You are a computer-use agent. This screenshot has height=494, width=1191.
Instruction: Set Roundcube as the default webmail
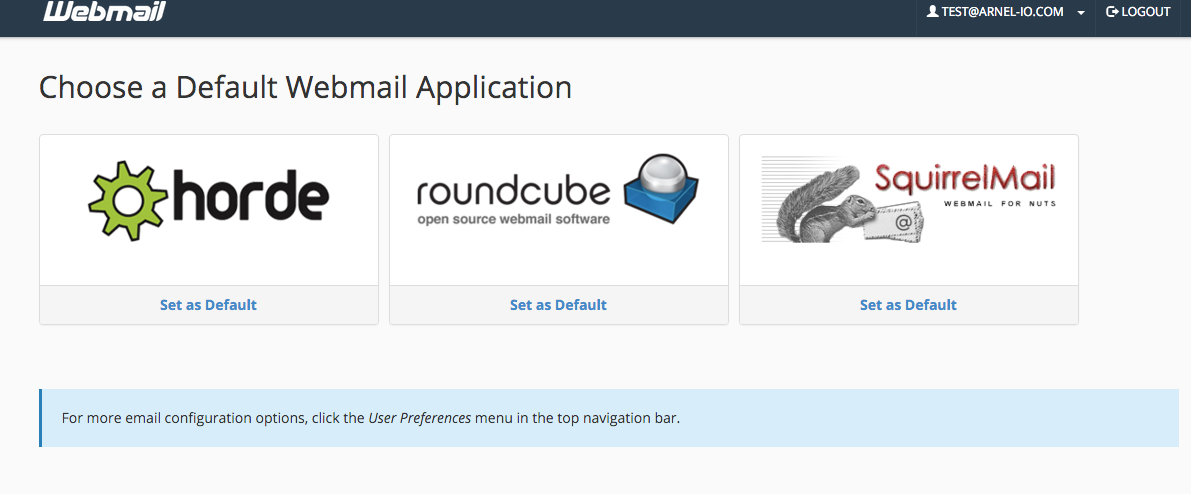(x=558, y=305)
